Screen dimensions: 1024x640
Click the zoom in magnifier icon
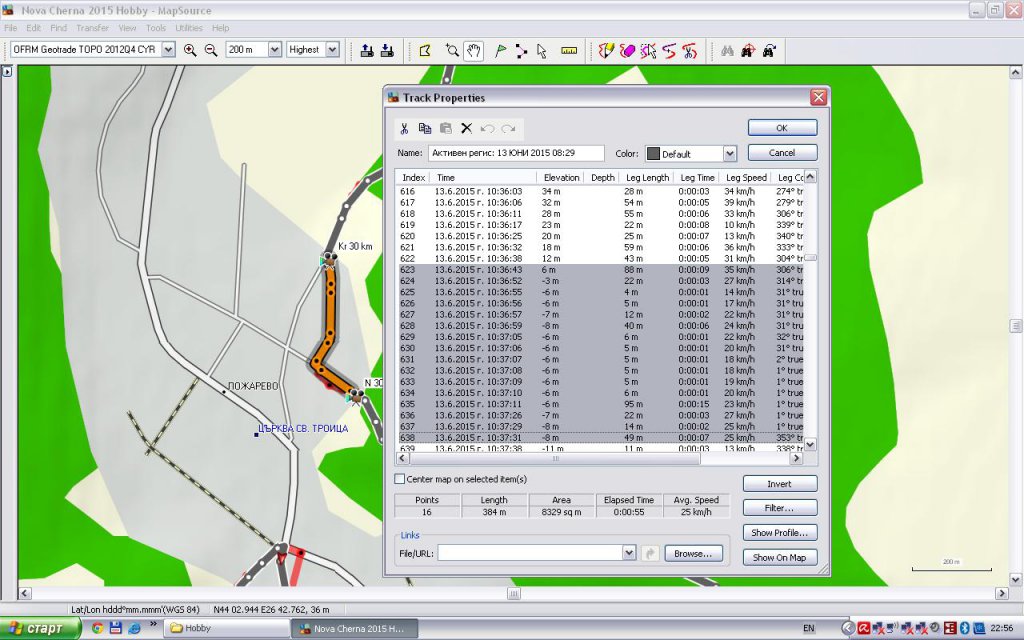pyautogui.click(x=190, y=50)
